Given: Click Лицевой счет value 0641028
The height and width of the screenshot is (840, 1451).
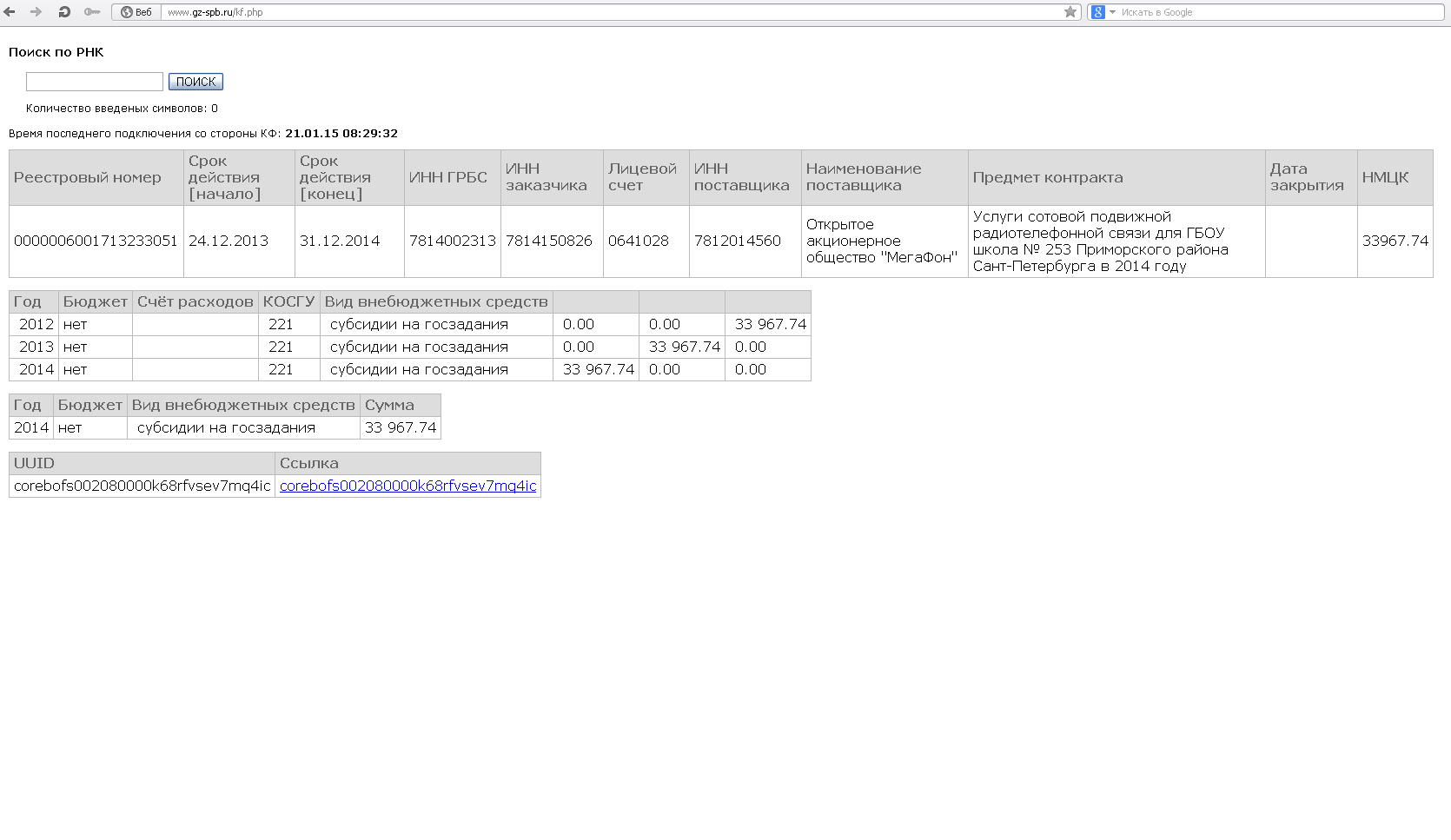Looking at the screenshot, I should coord(639,241).
